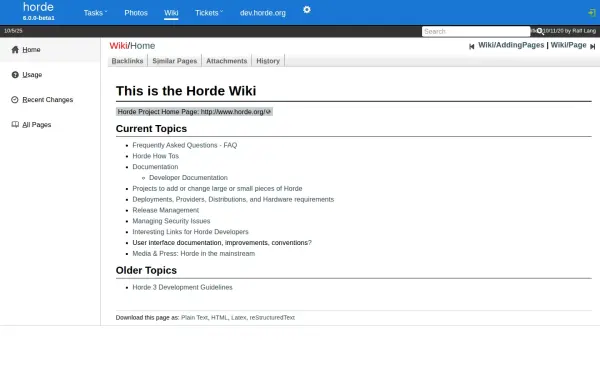Select Wiki in the top menu
Viewport: 600px width, 375px height.
(x=171, y=13)
